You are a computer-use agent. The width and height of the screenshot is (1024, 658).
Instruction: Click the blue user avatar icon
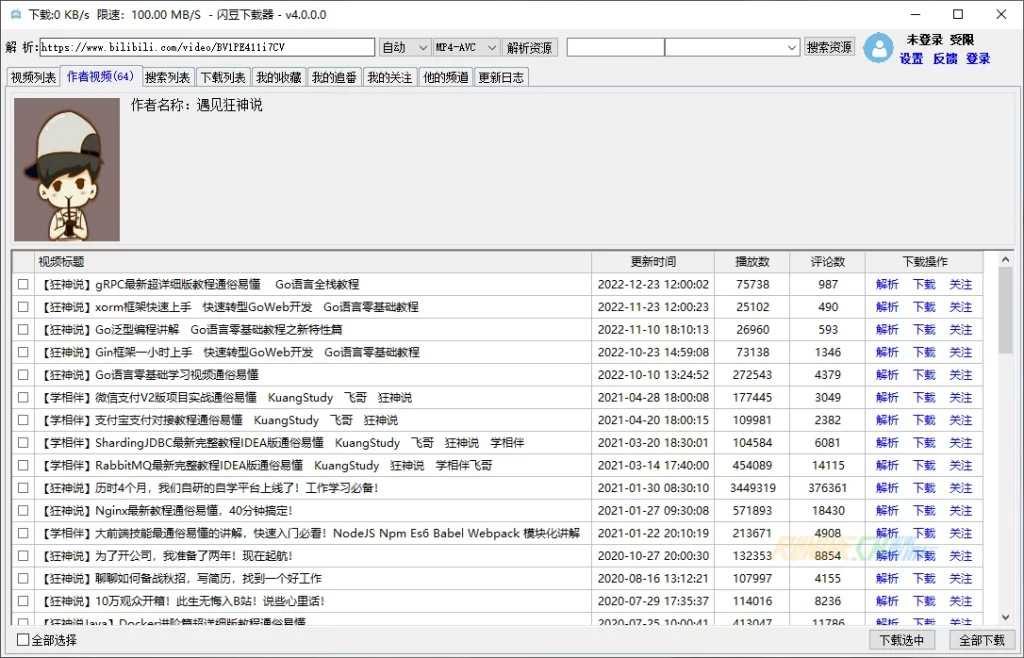click(878, 48)
